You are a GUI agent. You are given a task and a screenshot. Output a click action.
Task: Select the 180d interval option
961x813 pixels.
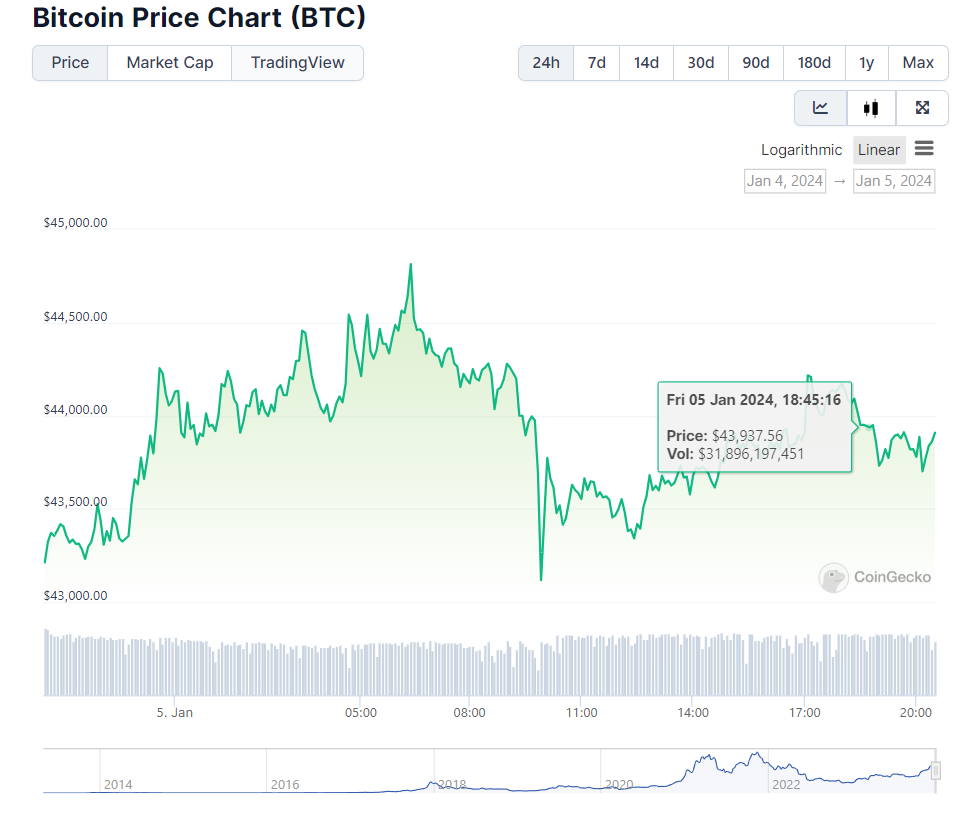813,62
